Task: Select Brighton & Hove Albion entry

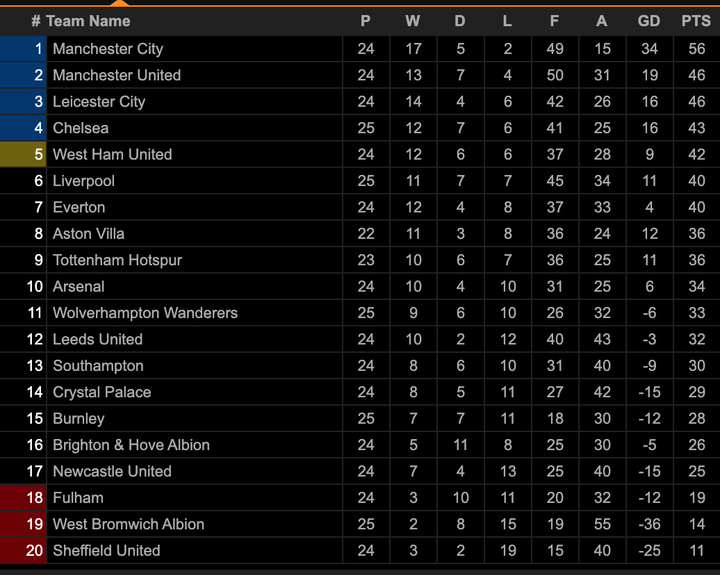Action: pyautogui.click(x=131, y=445)
